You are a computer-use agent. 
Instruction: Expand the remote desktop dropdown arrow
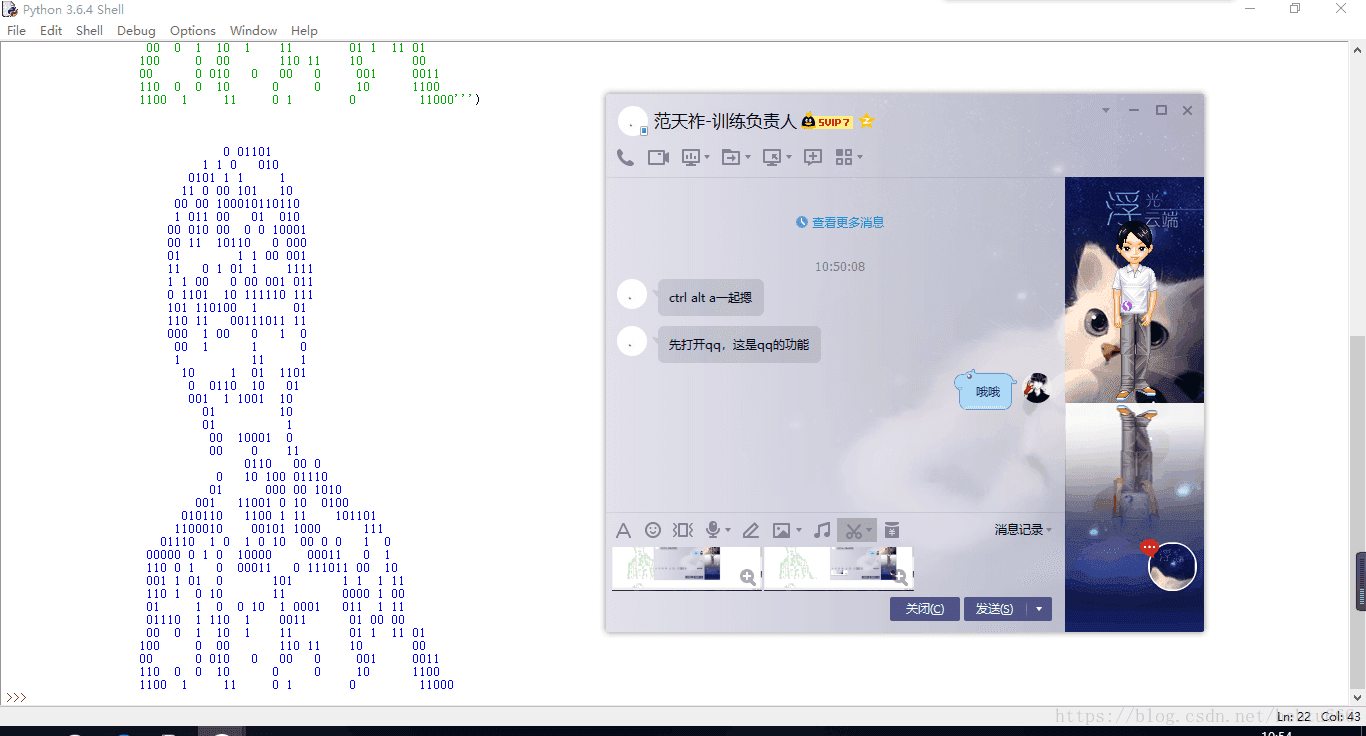[x=789, y=157]
